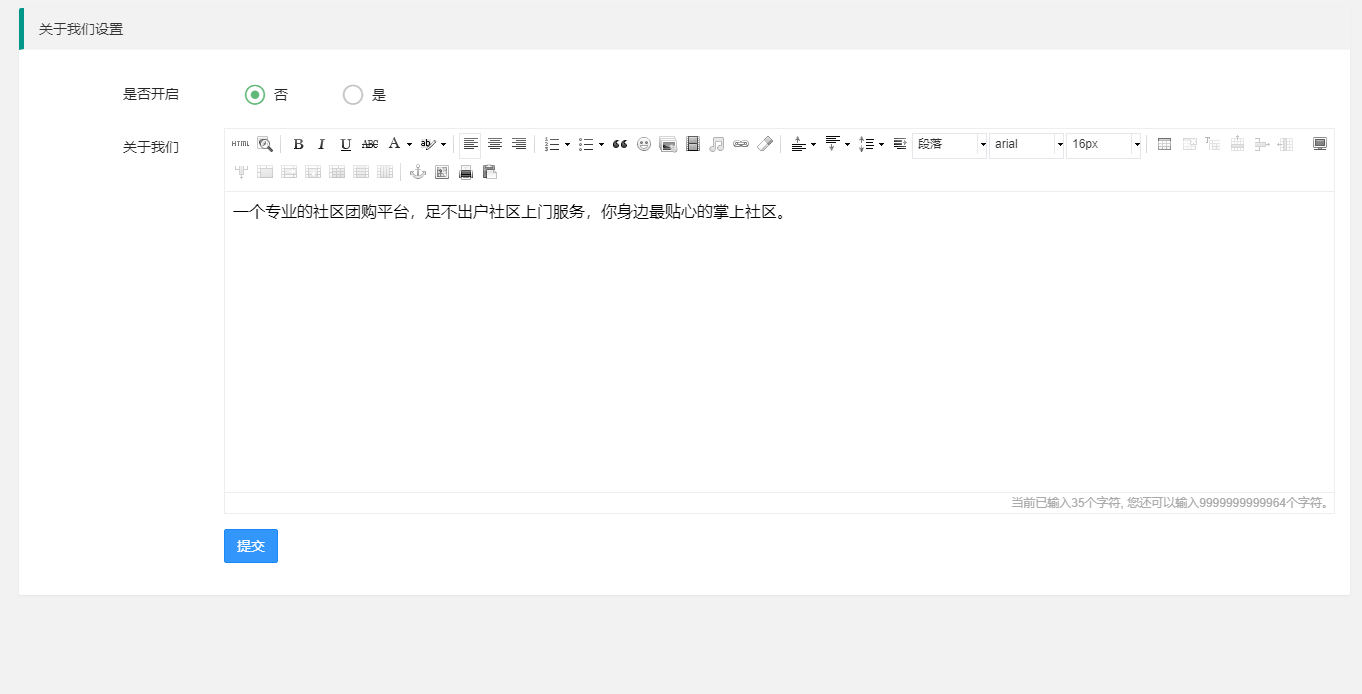Apply strikethrough ABC formatting
This screenshot has height=694, width=1362.
[370, 144]
